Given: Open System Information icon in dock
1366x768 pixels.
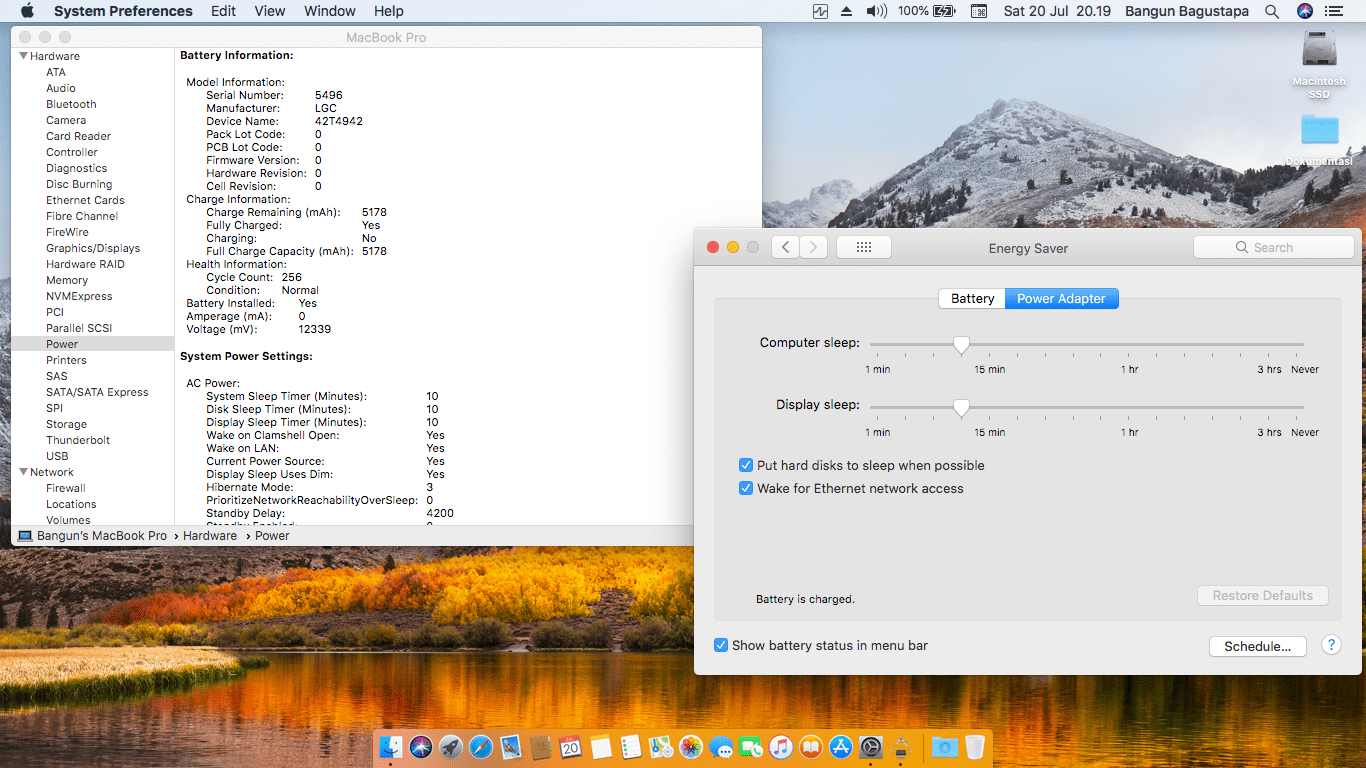Looking at the screenshot, I should click(x=901, y=747).
